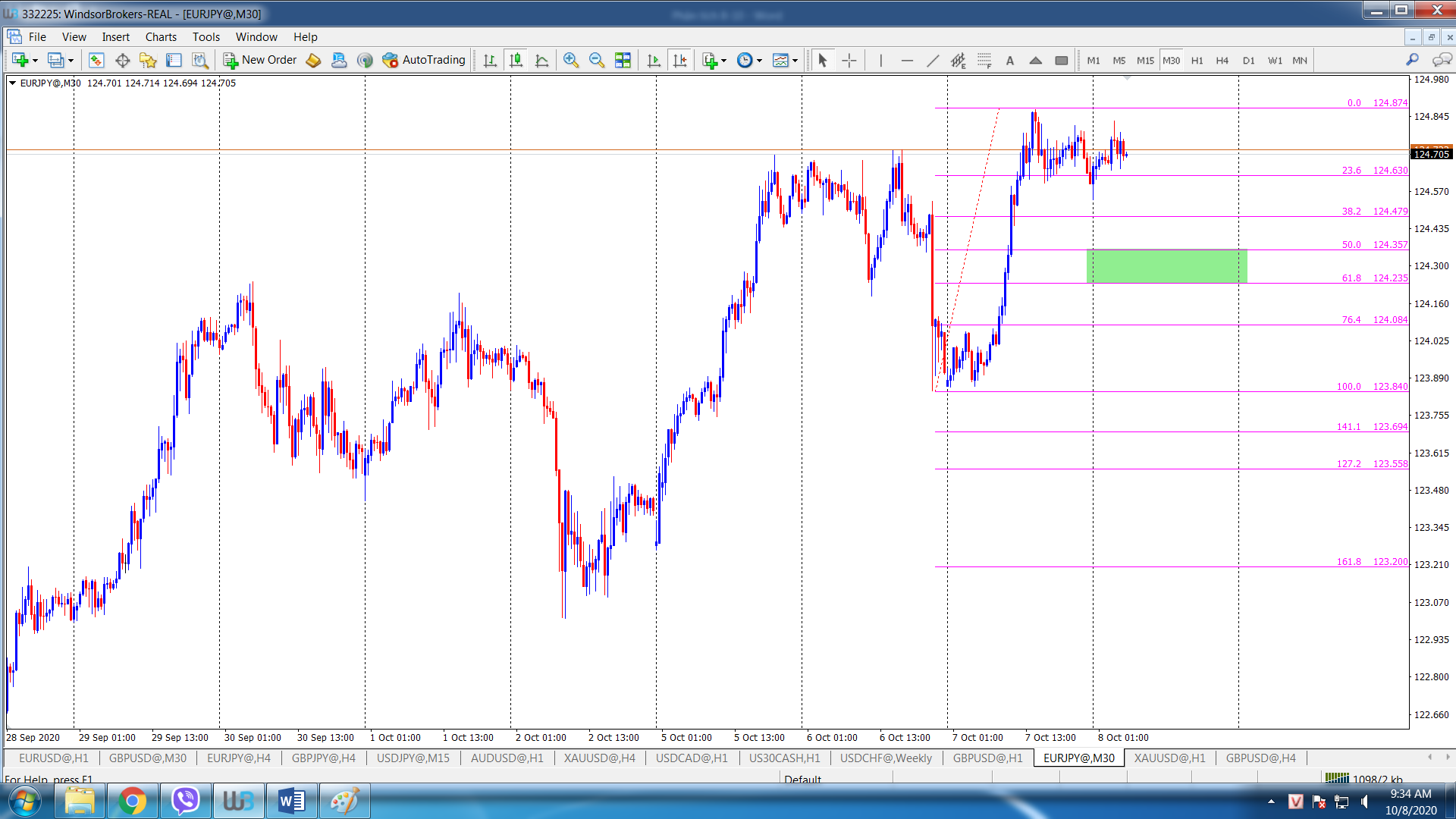This screenshot has height=819, width=1456.
Task: Open the Data Window crosshair-target icon
Action: pyautogui.click(x=122, y=60)
